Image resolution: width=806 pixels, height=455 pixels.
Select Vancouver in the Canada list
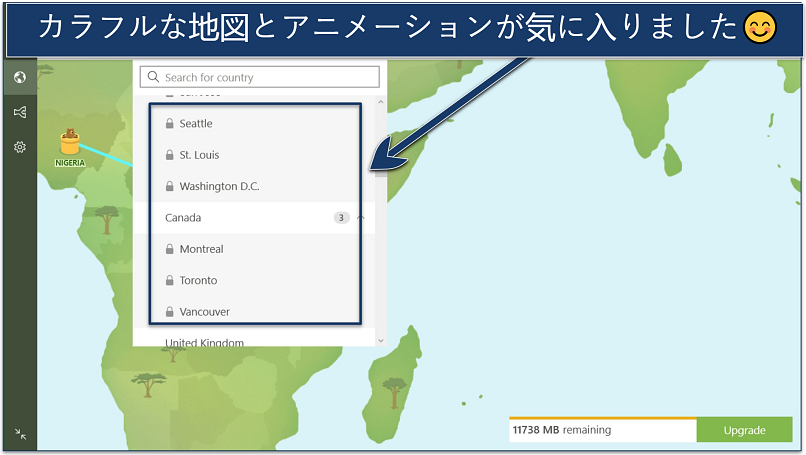(204, 312)
